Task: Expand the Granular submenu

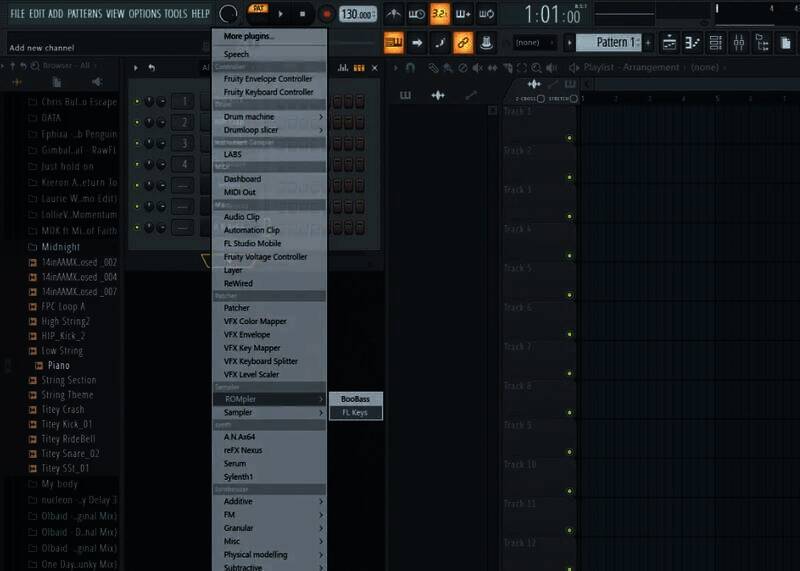Action: tap(269, 528)
